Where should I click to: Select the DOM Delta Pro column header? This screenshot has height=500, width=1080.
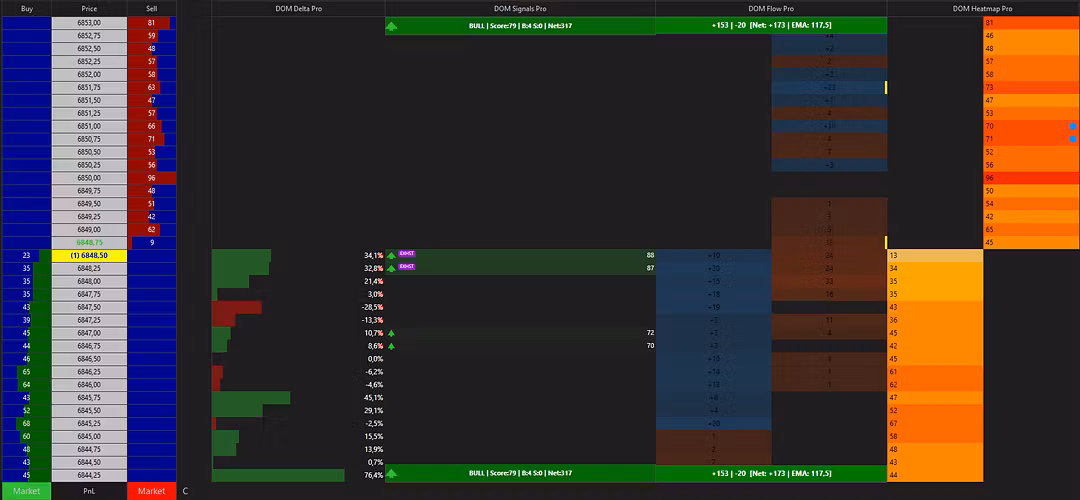point(298,8)
